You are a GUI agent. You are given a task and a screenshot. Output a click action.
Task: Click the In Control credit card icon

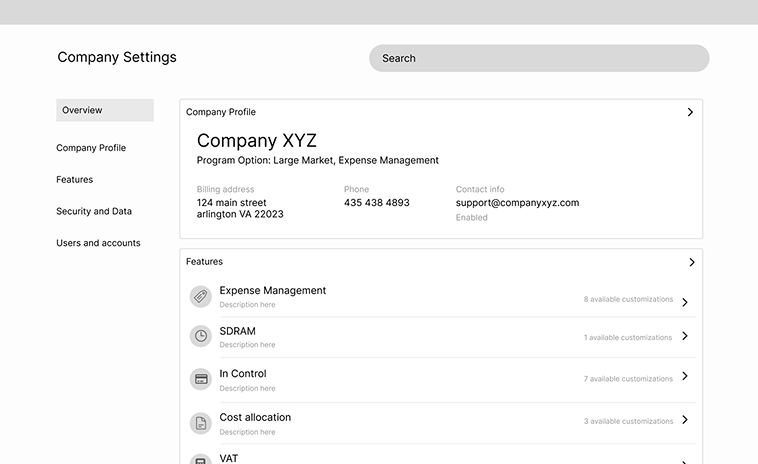(201, 379)
